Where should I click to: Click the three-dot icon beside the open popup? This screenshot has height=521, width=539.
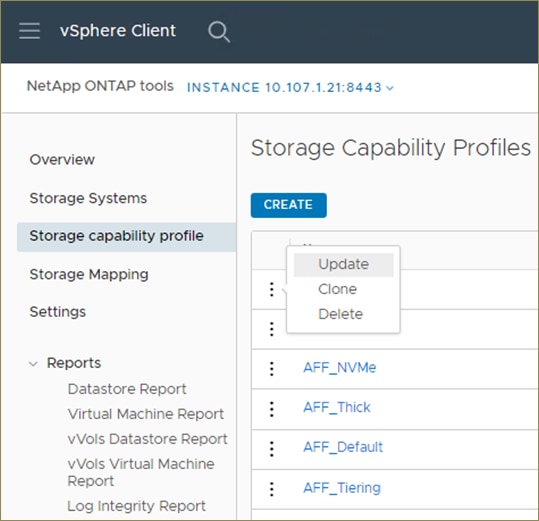pos(272,289)
